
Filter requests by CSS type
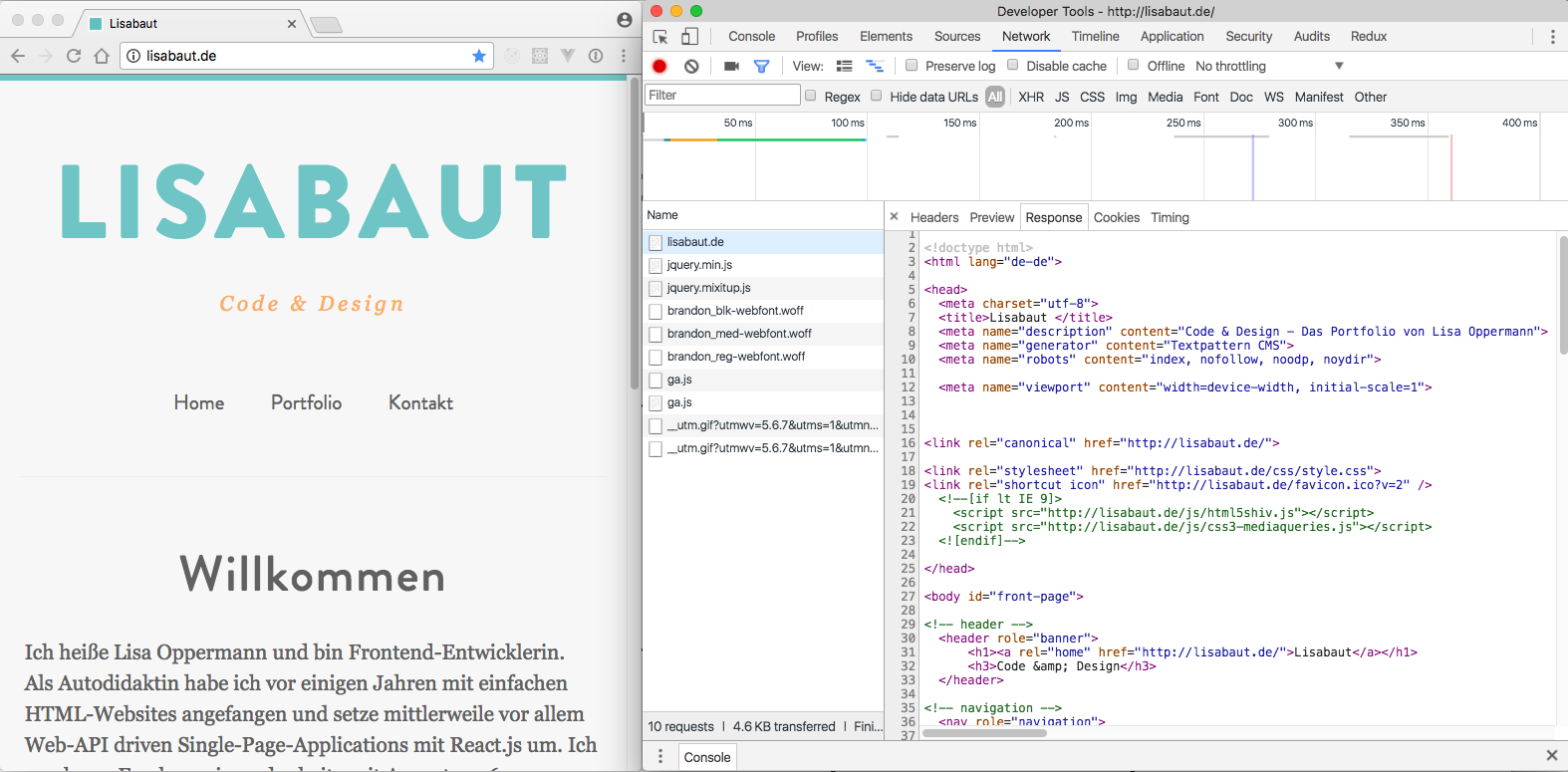1092,97
